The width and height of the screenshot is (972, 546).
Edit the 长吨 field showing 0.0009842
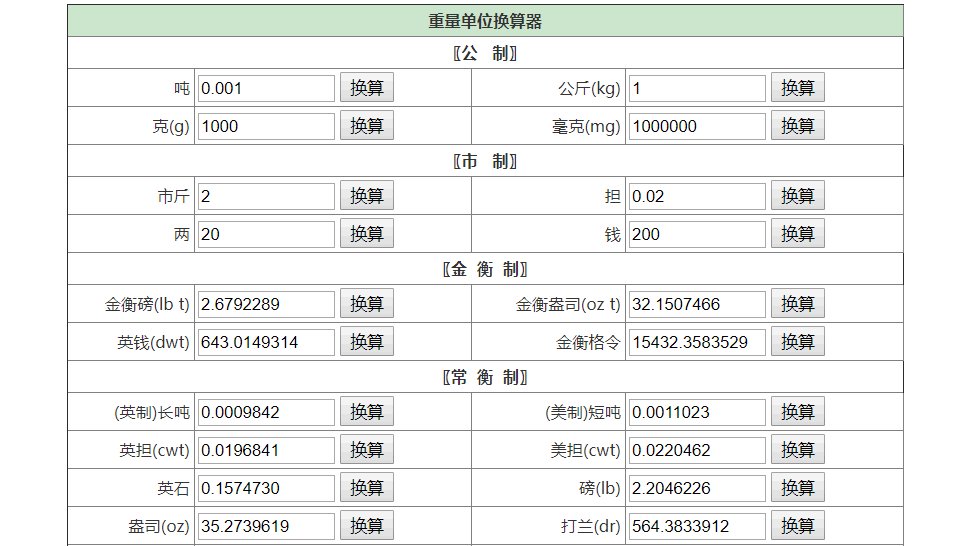click(x=266, y=412)
